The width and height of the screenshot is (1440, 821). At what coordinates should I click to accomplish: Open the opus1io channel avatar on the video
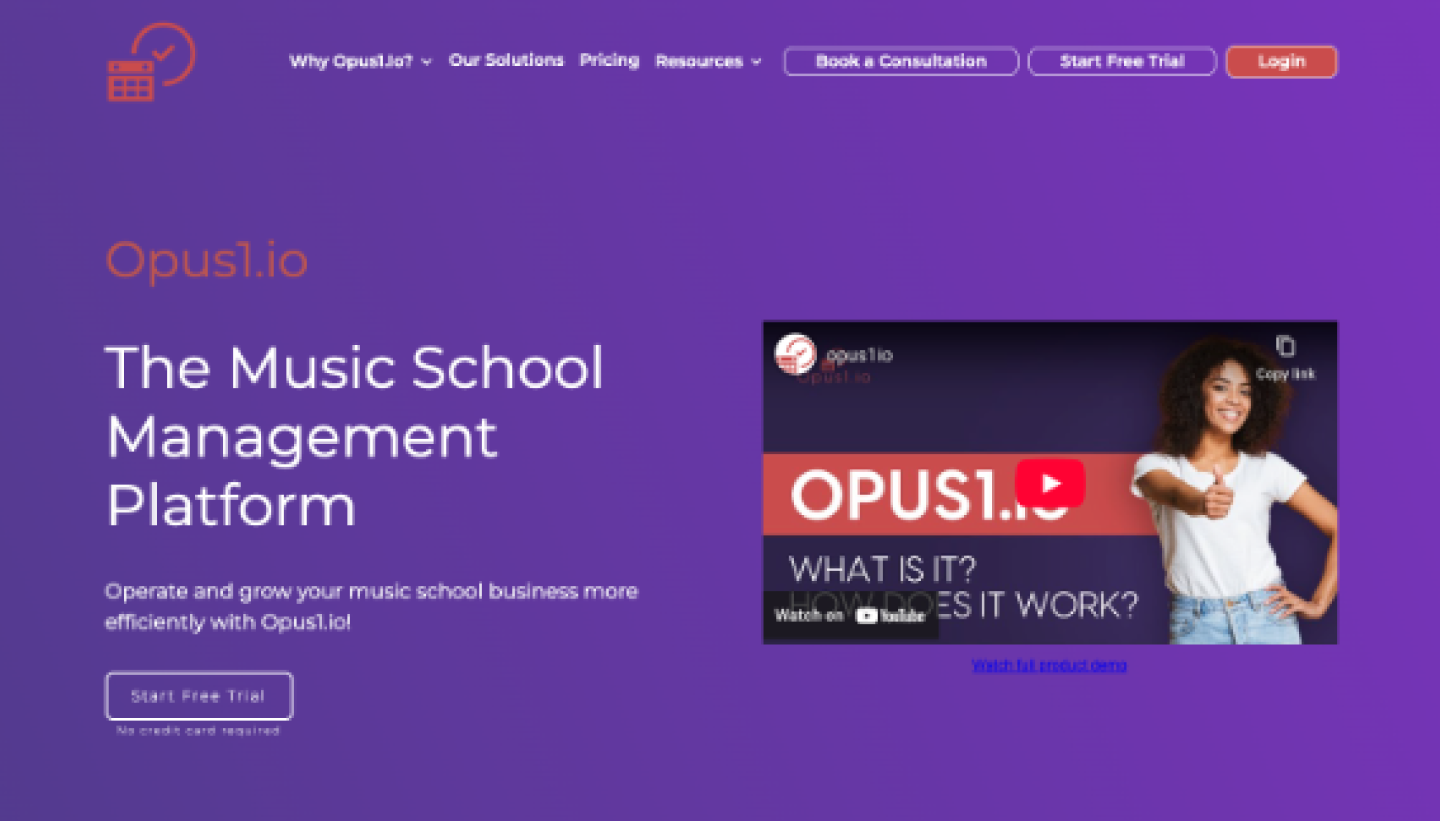point(795,354)
